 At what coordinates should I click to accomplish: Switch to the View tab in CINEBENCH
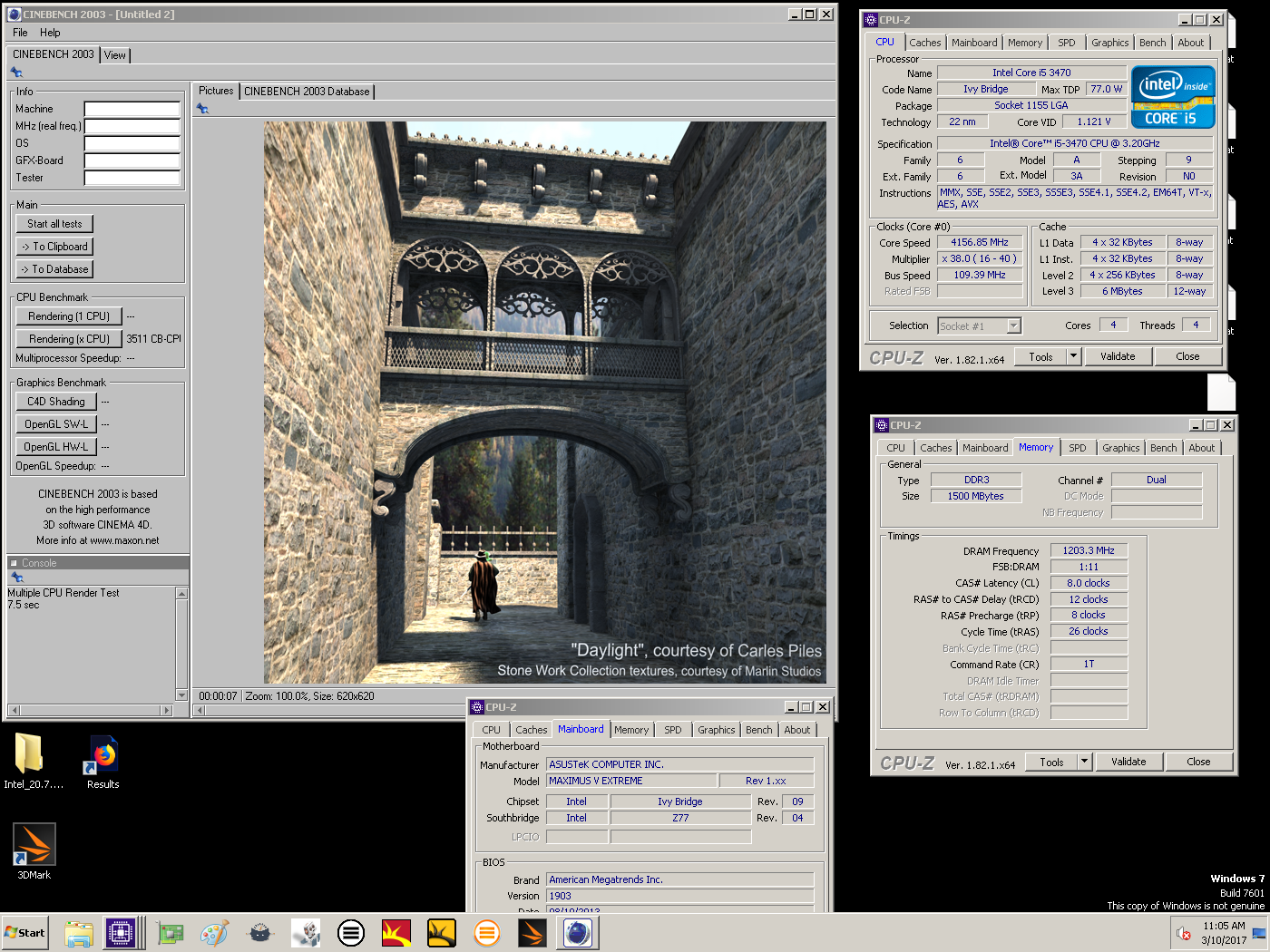[115, 55]
